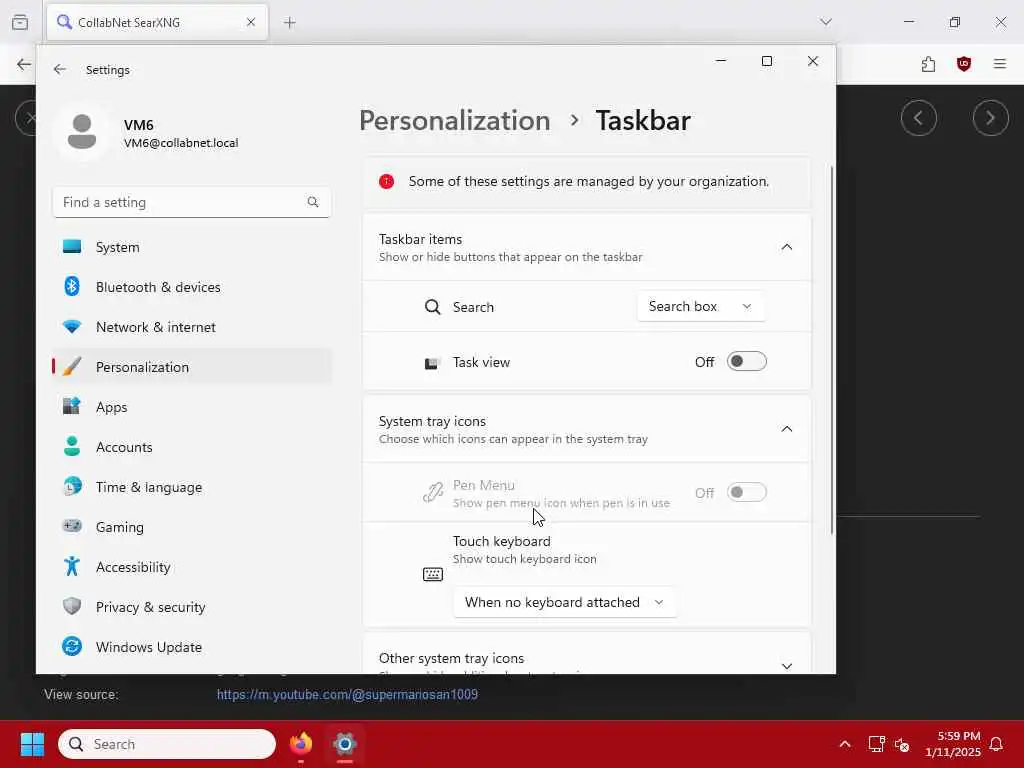Open the clock showing 5:59 PM
This screenshot has height=768, width=1024.
tap(953, 744)
